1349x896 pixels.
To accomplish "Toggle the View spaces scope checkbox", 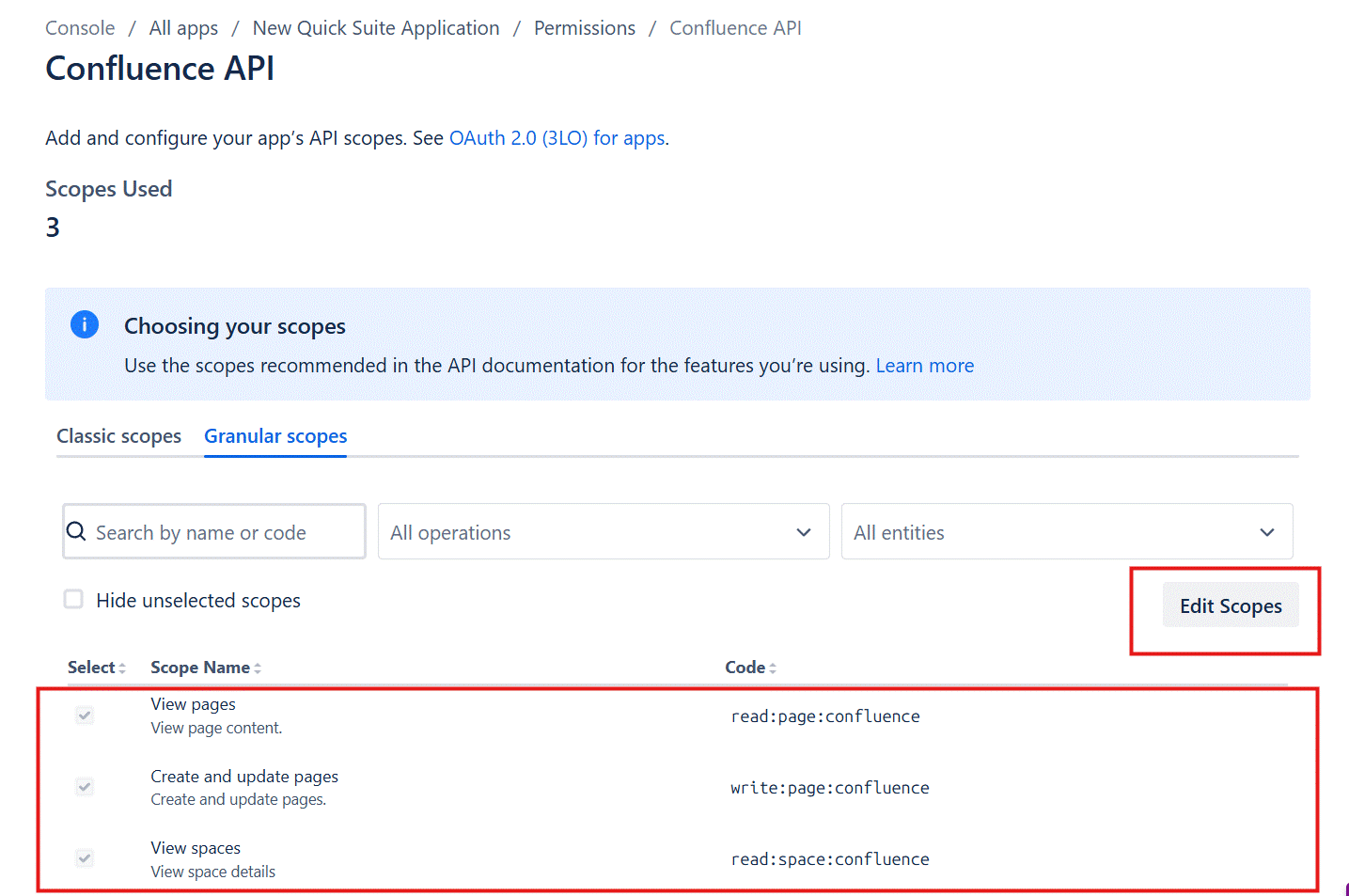I will pyautogui.click(x=85, y=858).
